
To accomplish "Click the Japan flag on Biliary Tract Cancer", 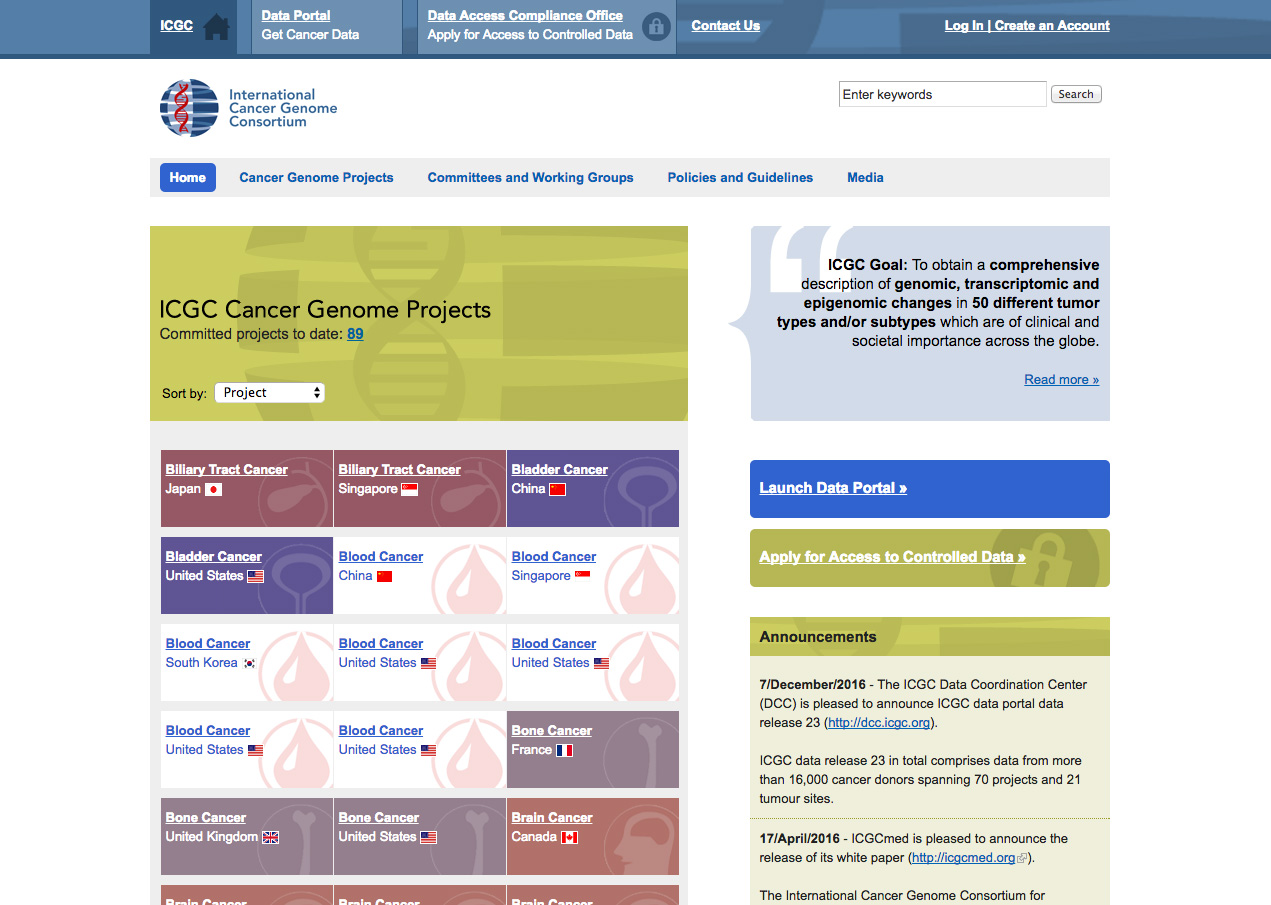I will [x=213, y=489].
